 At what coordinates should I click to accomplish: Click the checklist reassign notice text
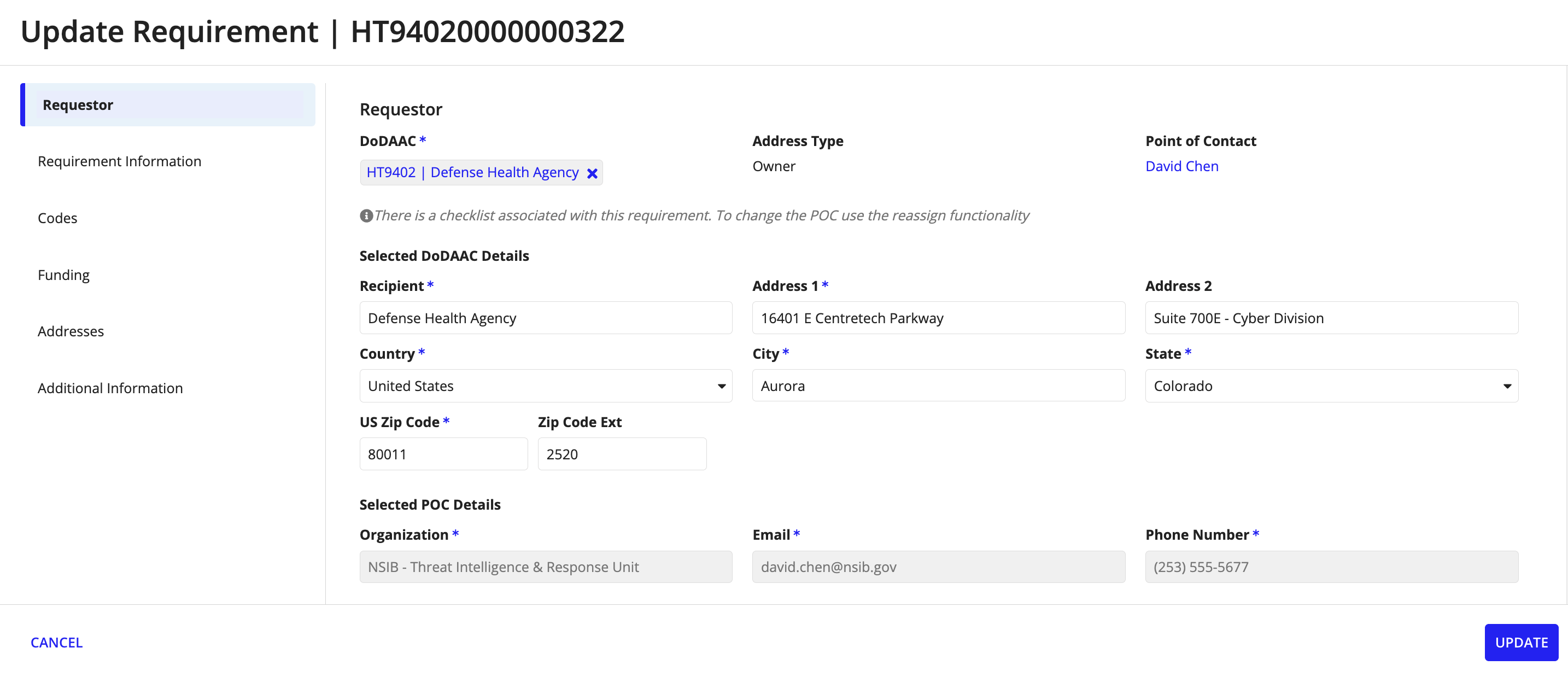701,215
